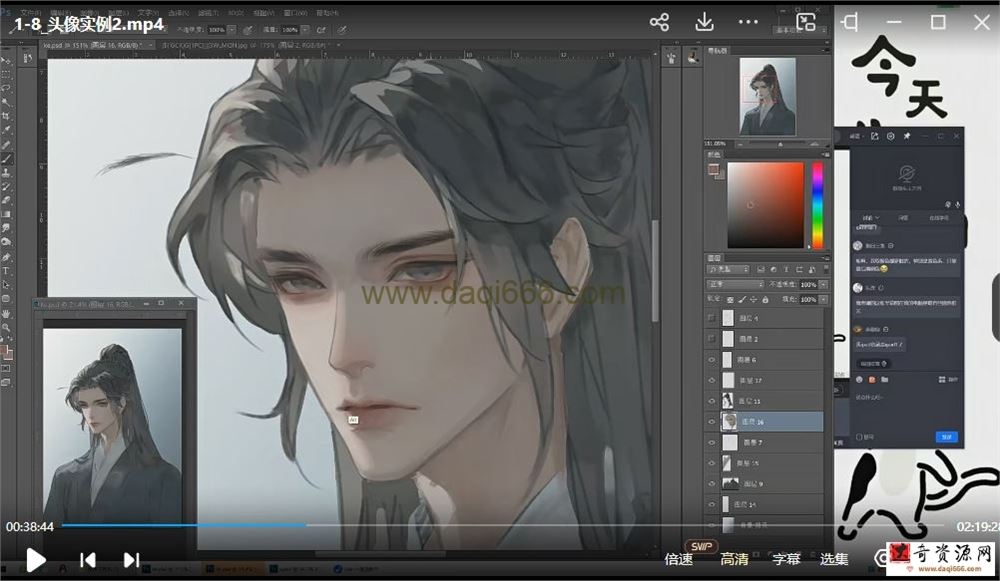
Task: Click Navigator preview thumbnail
Action: 767,96
